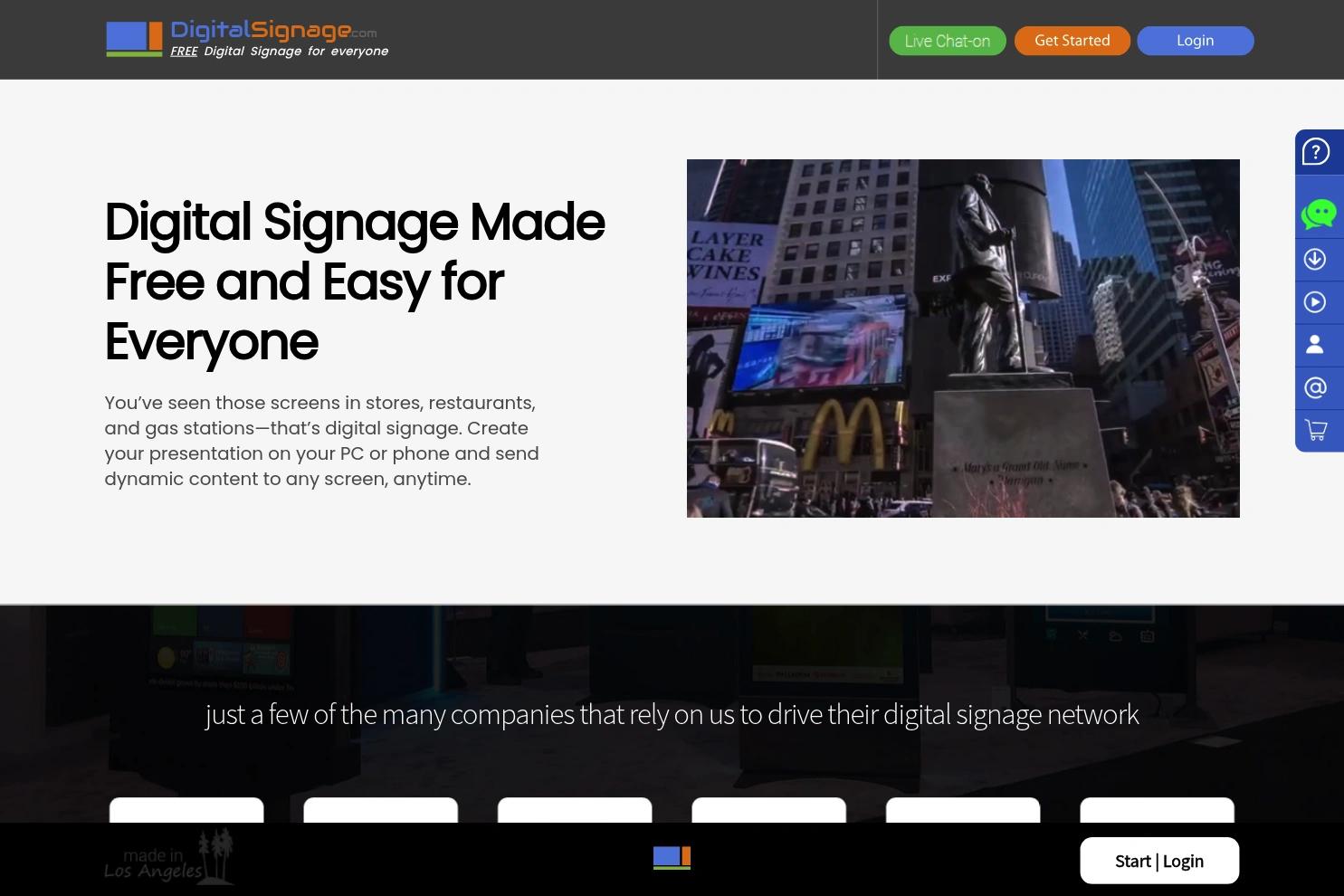Viewport: 1344px width, 896px height.
Task: Open the help question mark sidebar icon
Action: click(1316, 152)
